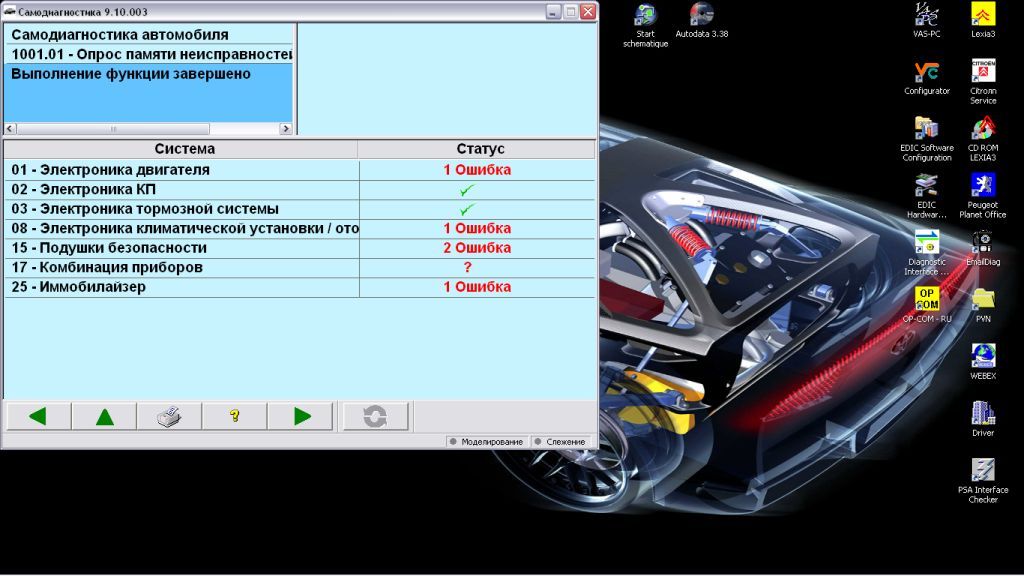The width and height of the screenshot is (1024, 576).
Task: Open Citroën Service desktop shortcut
Action: [x=983, y=82]
